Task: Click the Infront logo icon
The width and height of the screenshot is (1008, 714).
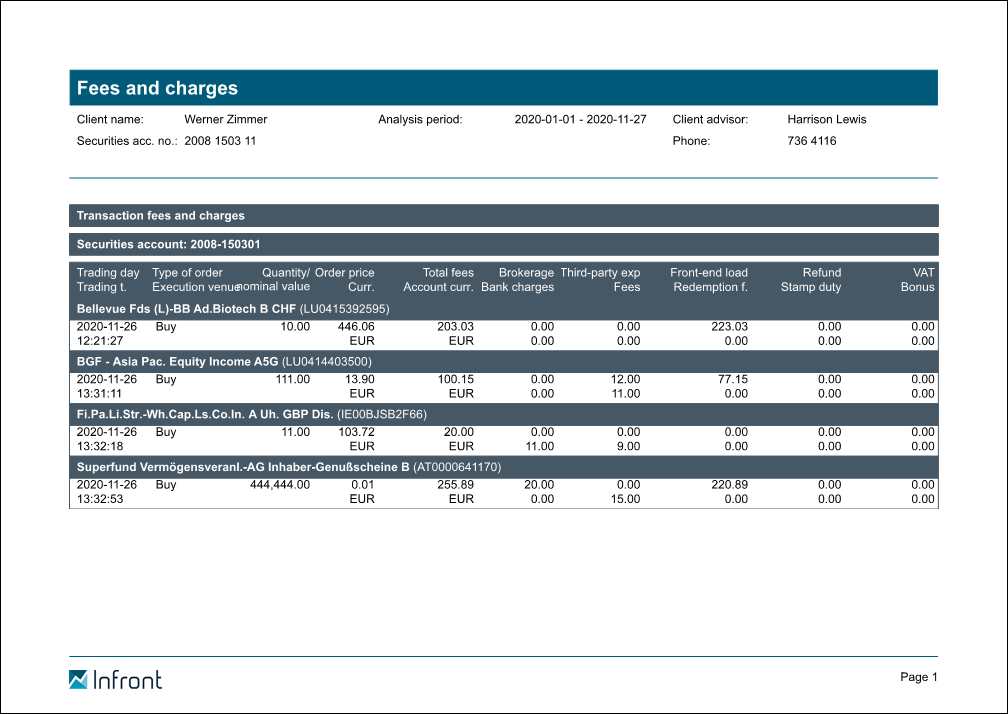Action: coord(78,680)
